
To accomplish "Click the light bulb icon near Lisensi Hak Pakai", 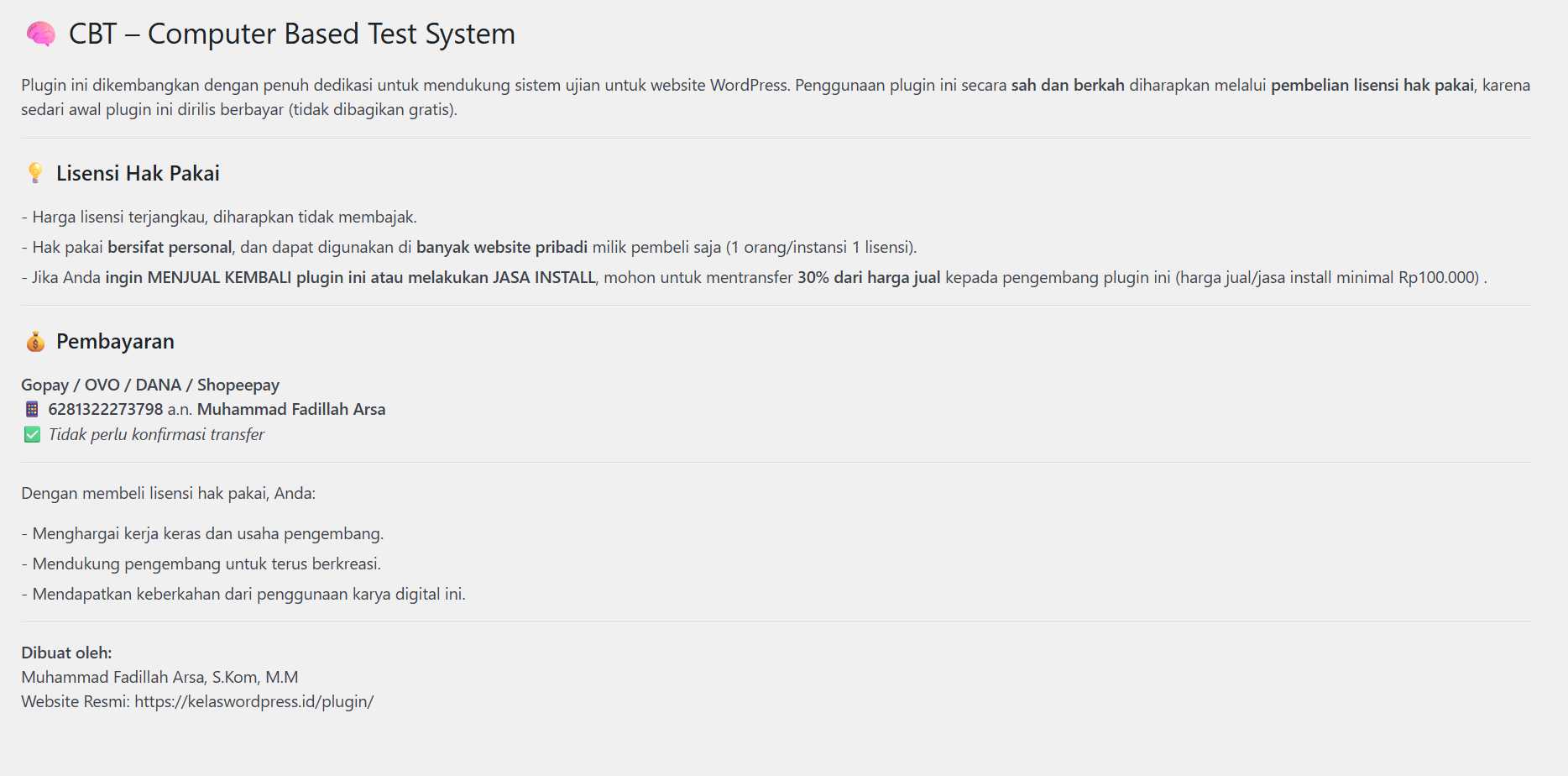I will coord(35,173).
